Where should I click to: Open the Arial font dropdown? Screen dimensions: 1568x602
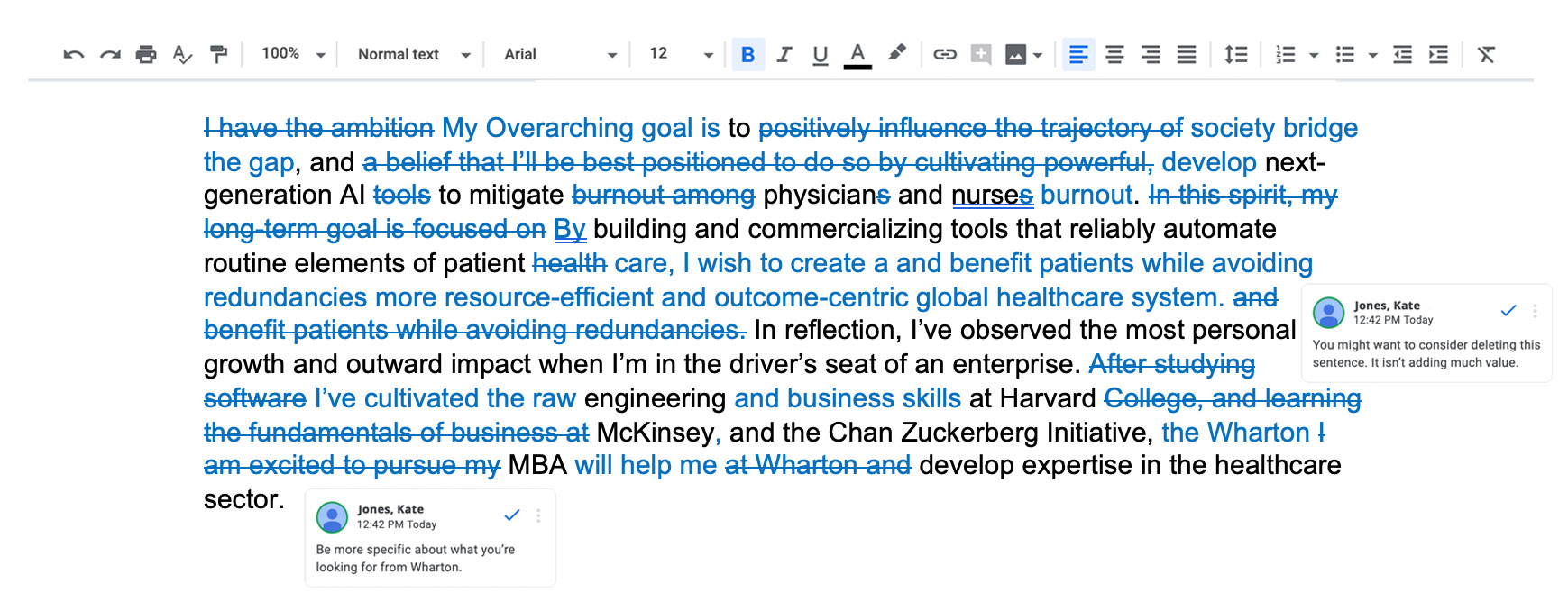pos(560,54)
